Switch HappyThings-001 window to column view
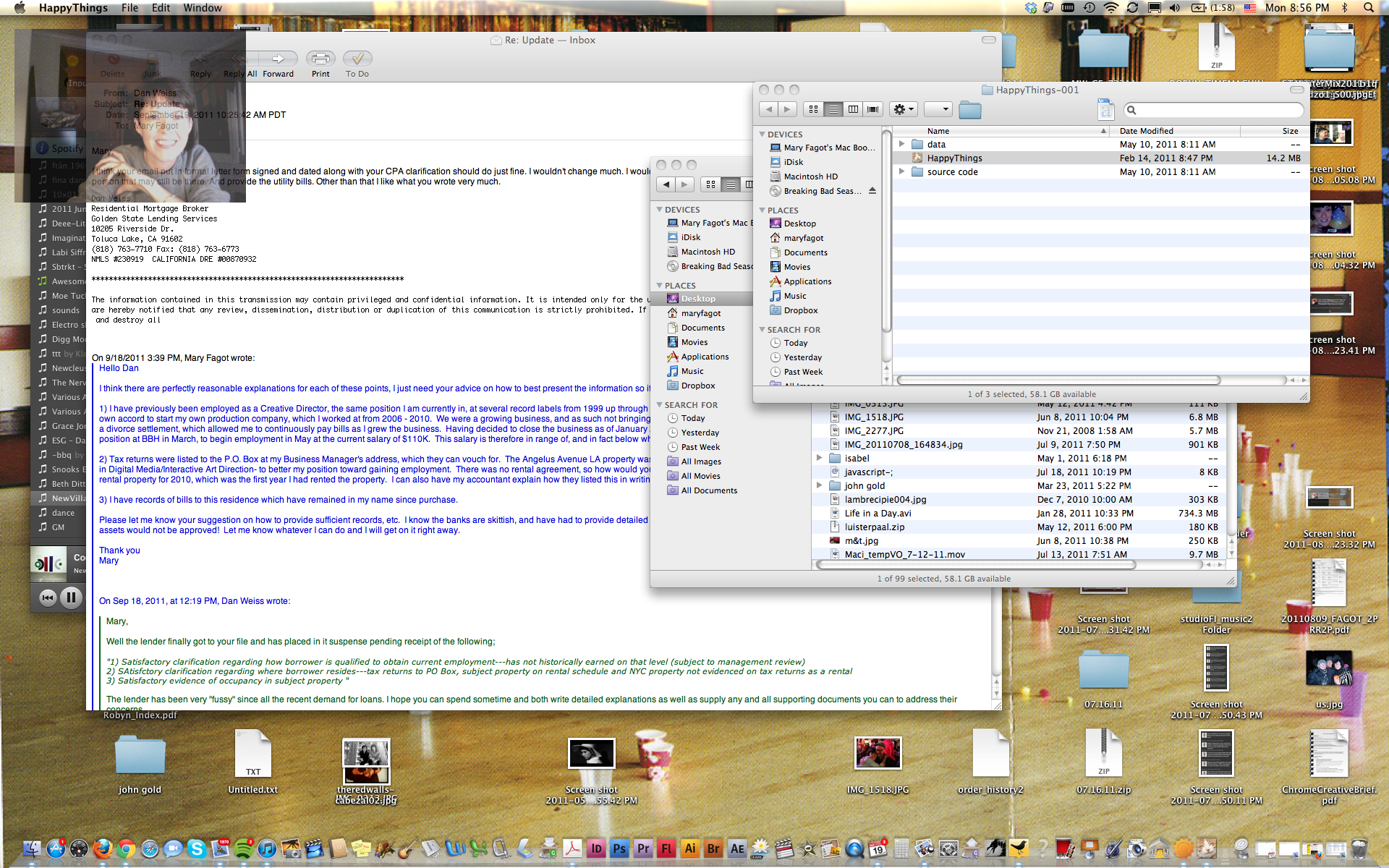1389x868 pixels. [x=853, y=109]
